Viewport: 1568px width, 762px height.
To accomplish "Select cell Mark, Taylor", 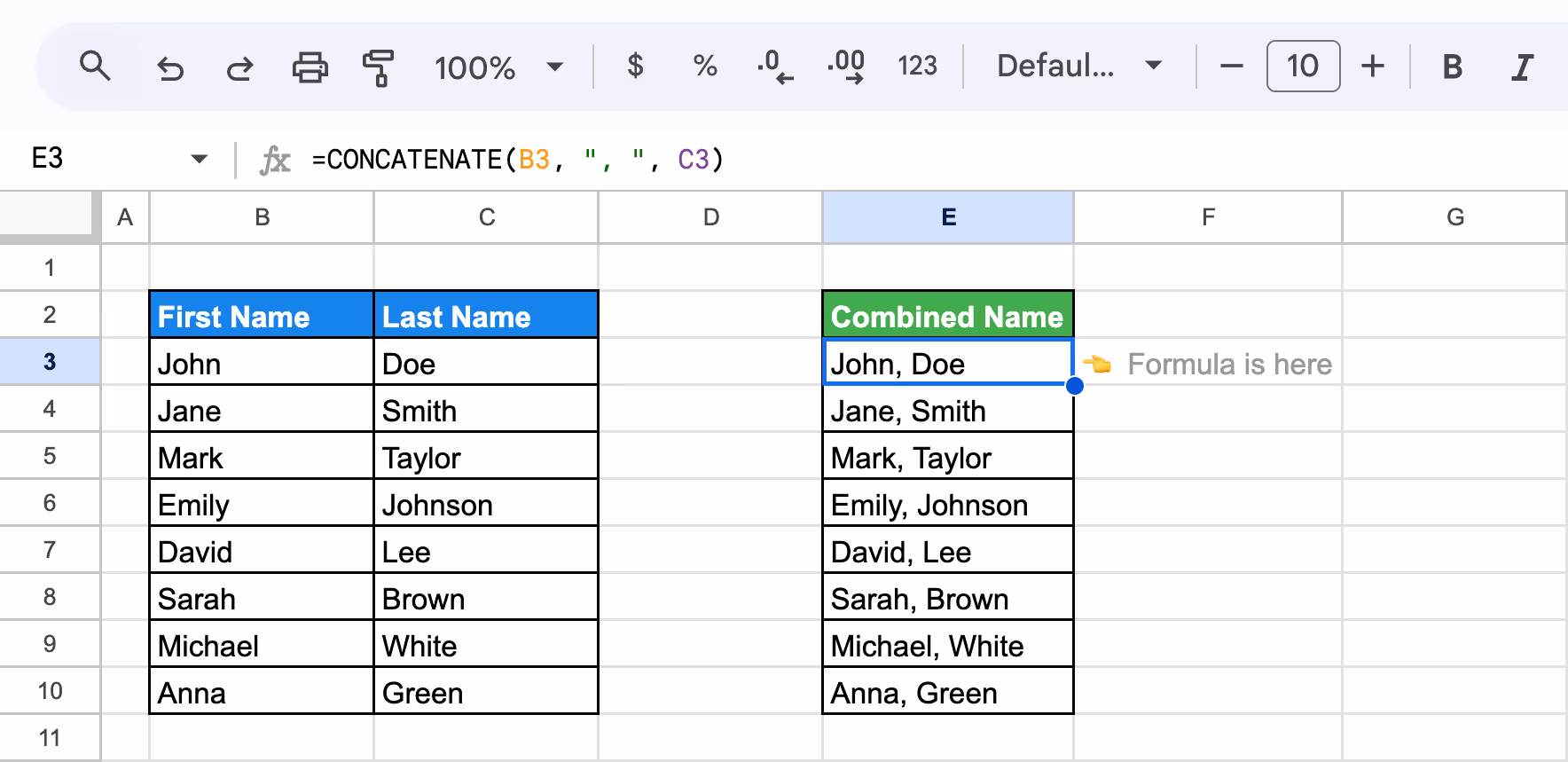I will click(948, 456).
